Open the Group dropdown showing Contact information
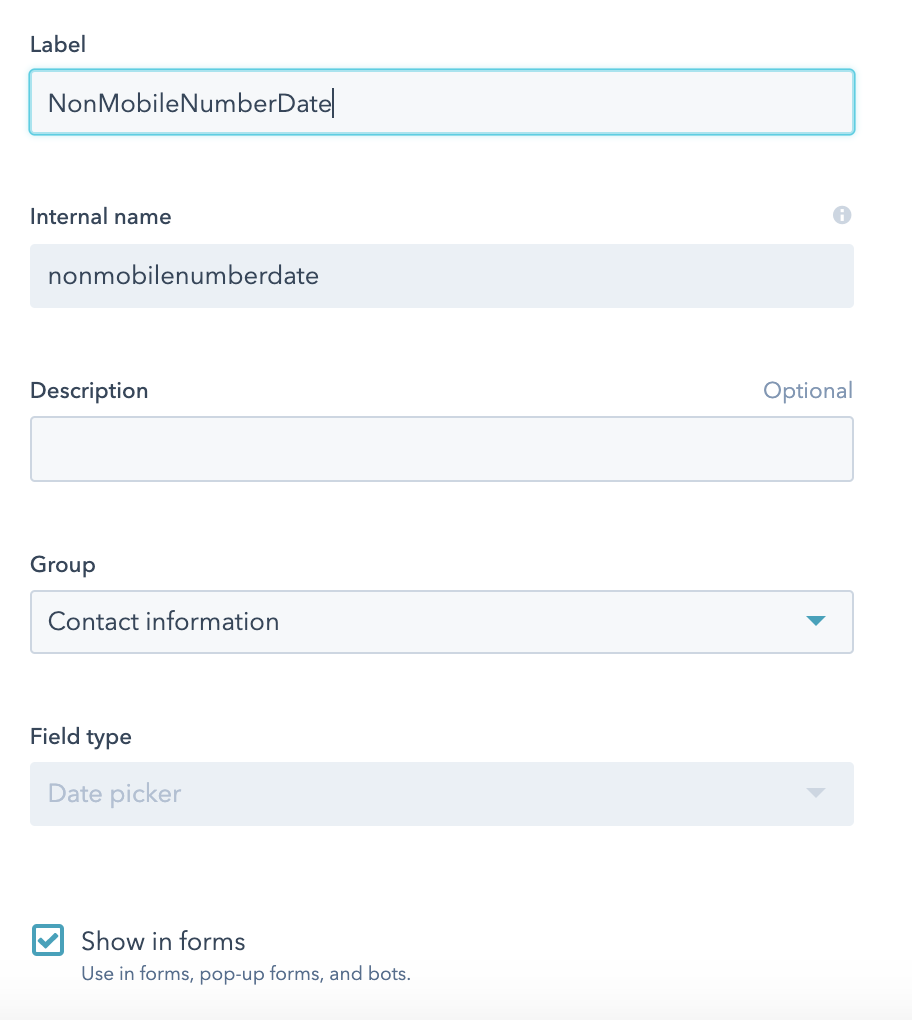This screenshot has height=1020, width=912. tap(442, 622)
